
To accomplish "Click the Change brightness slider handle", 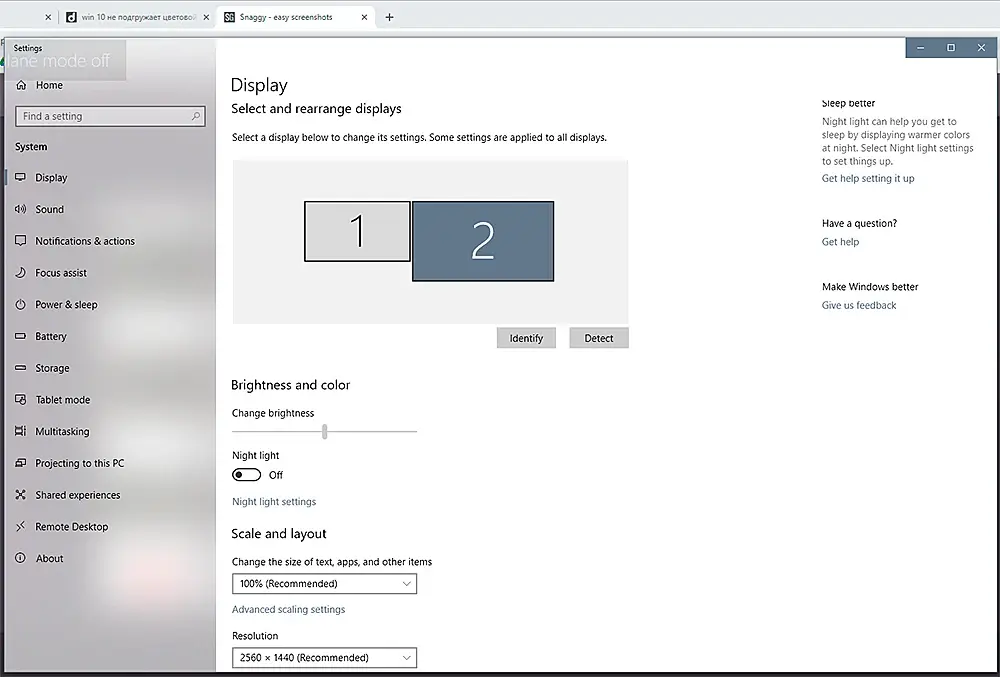I will click(x=325, y=432).
